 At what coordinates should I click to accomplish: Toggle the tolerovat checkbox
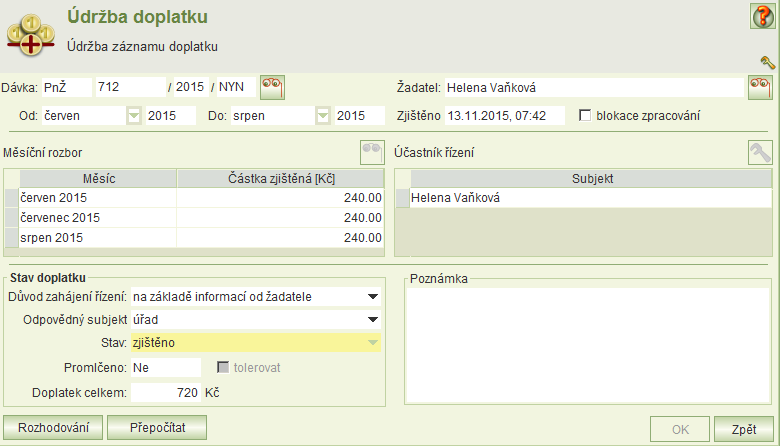223,367
